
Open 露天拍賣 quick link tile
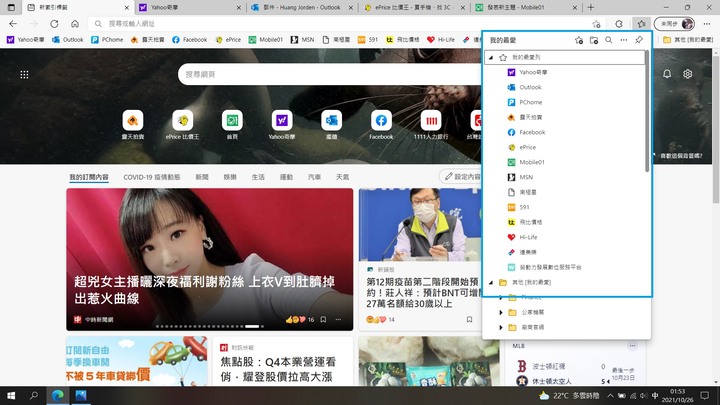[133, 125]
